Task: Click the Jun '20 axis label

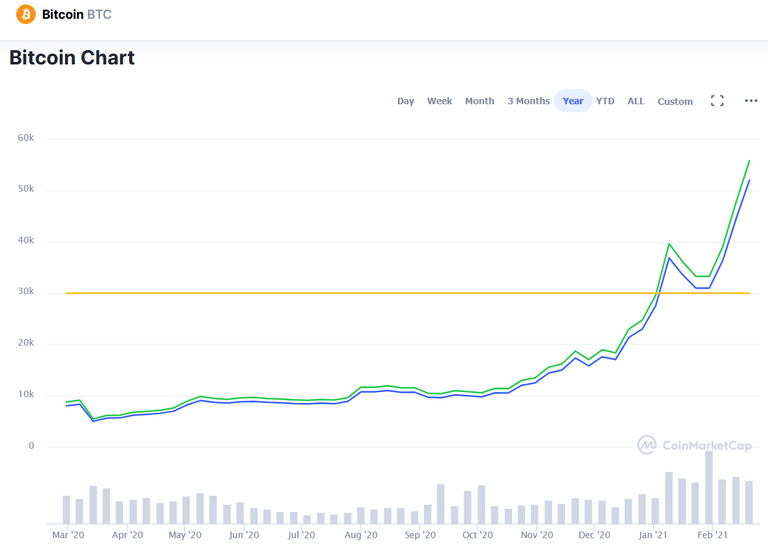Action: 244,535
